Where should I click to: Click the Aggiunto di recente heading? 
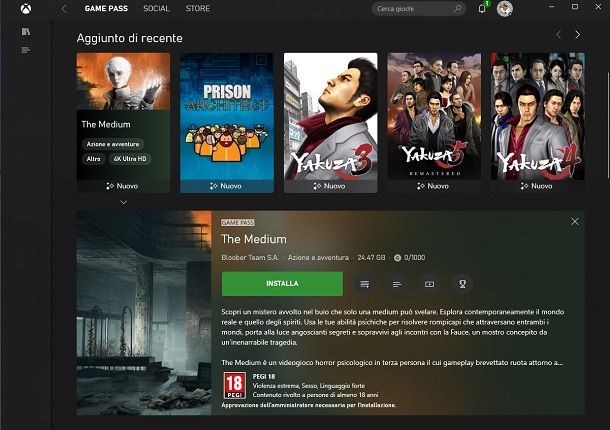pos(130,38)
